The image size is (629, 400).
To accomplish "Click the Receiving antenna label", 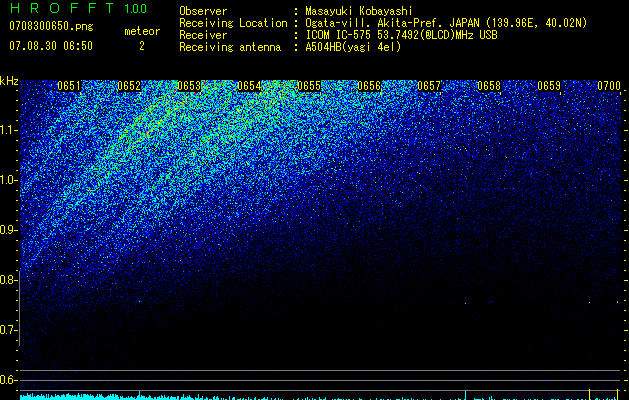I will 230,47.
